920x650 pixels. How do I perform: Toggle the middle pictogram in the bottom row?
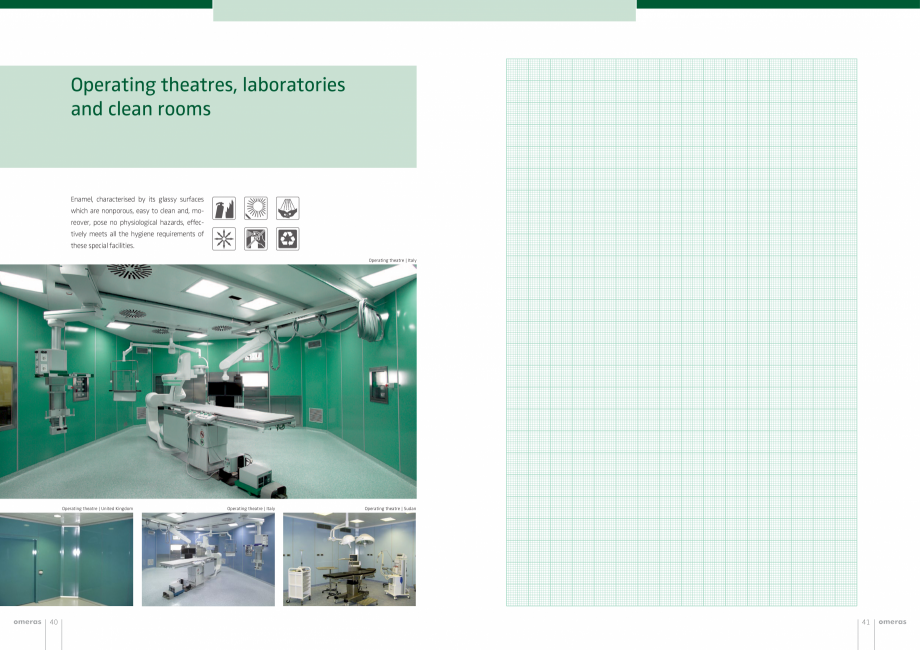254,238
